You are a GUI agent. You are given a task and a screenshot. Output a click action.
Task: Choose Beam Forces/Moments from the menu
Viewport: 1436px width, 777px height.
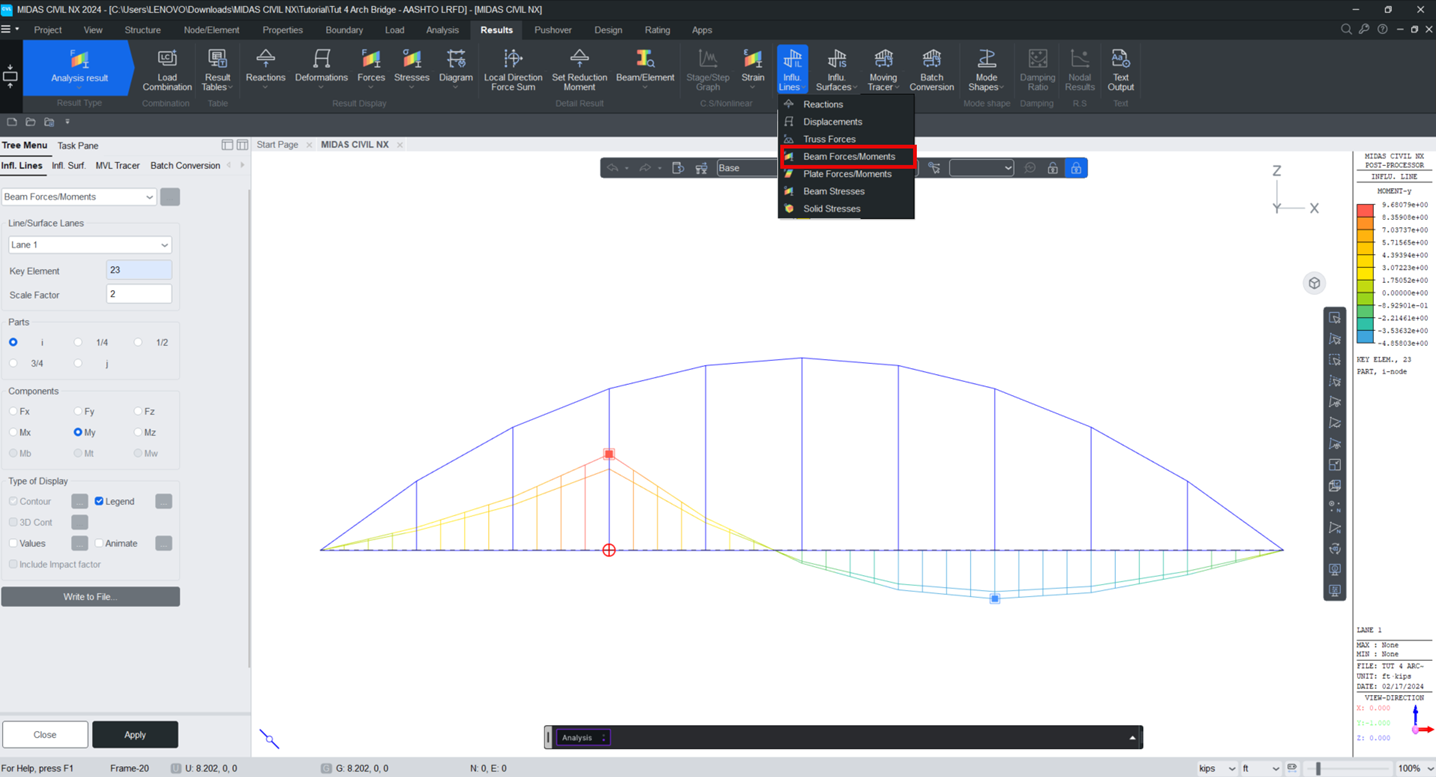point(847,156)
